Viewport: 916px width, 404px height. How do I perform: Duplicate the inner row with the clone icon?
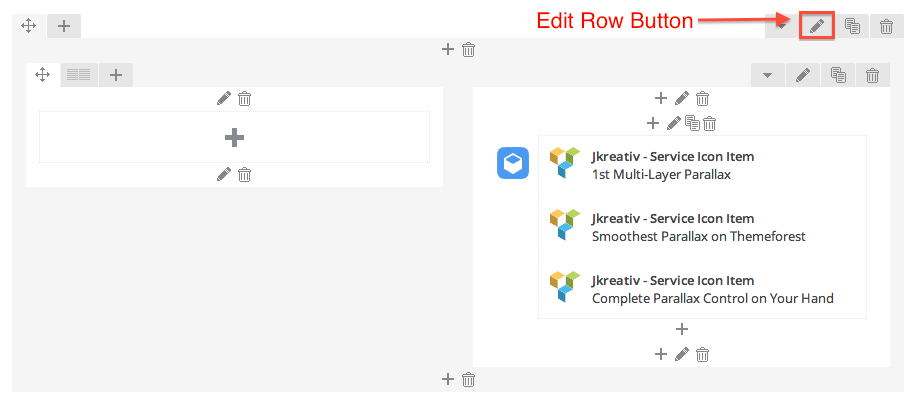click(x=838, y=75)
